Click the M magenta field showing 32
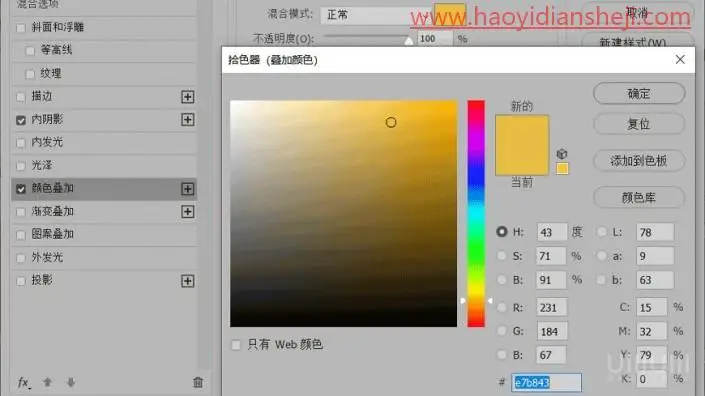Image resolution: width=705 pixels, height=396 pixels. 651,331
